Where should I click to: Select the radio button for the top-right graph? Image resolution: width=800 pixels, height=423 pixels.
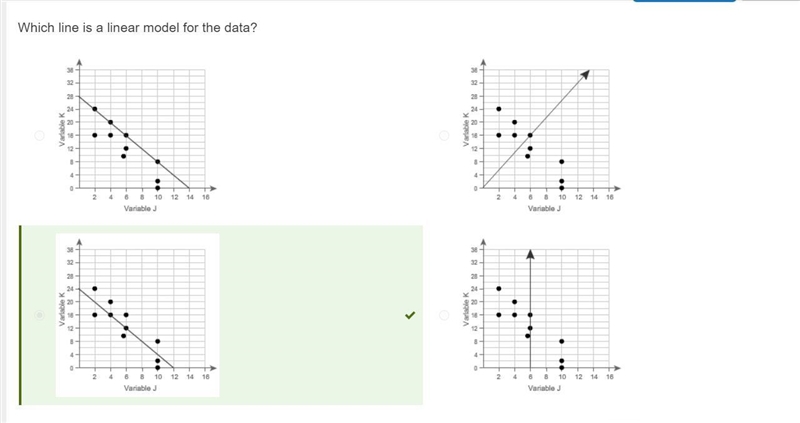point(444,135)
